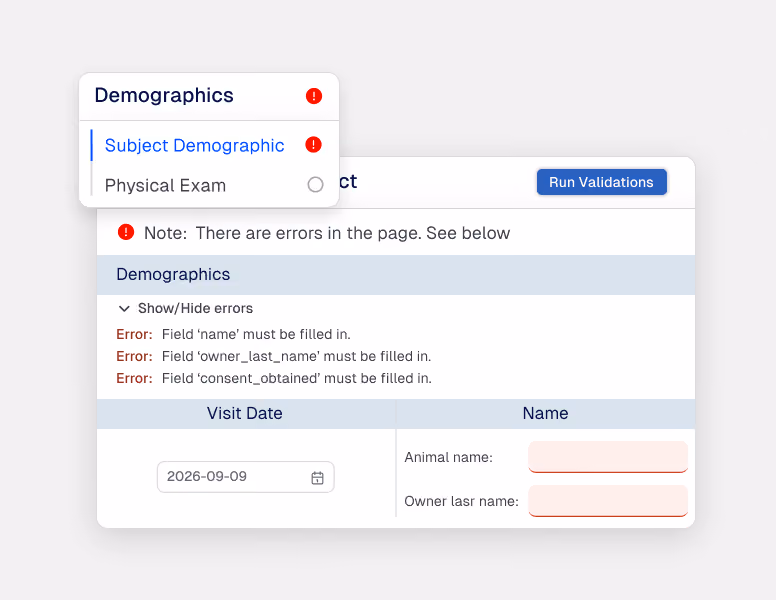Click the Visit Date input showing 2026-09-09
The height and width of the screenshot is (600, 776).
point(245,477)
